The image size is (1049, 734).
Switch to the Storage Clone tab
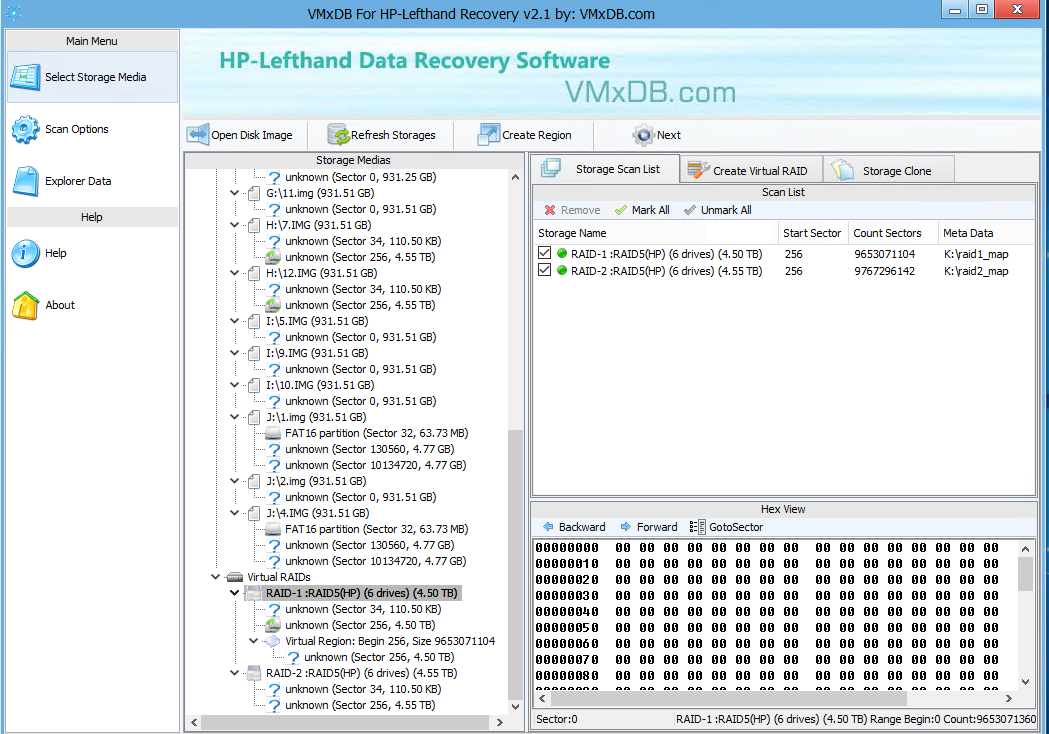click(888, 171)
